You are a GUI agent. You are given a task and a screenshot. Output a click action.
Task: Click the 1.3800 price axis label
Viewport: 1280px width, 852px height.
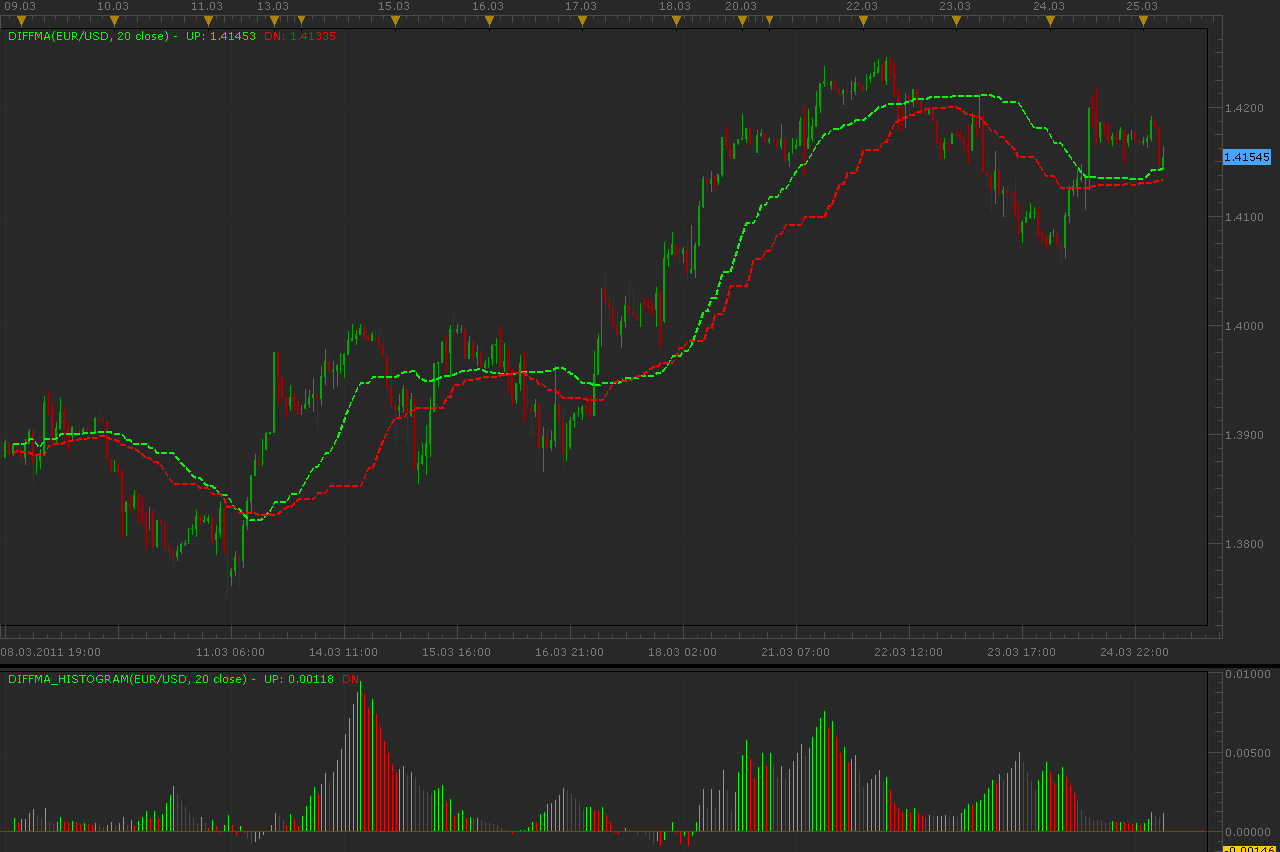tap(1244, 544)
